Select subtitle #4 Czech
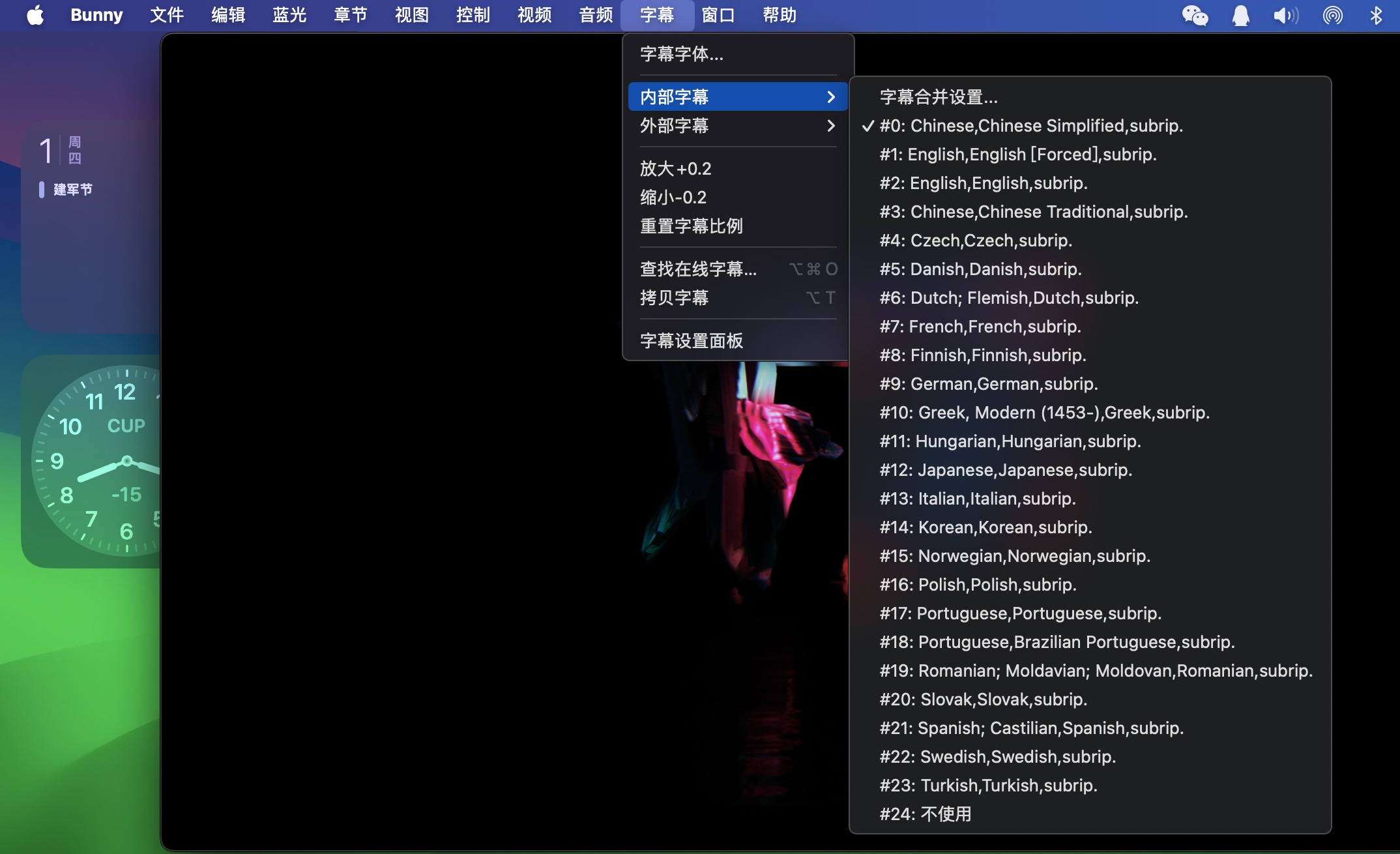Image resolution: width=1400 pixels, height=854 pixels. (x=1090, y=240)
